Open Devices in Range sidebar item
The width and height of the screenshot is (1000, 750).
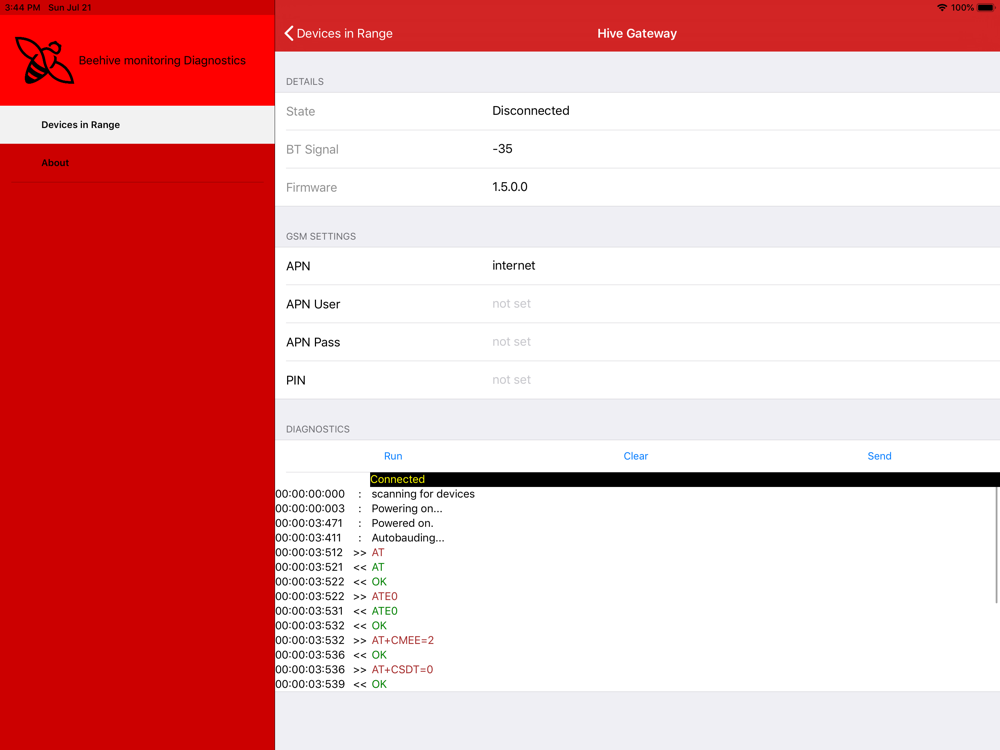(x=80, y=125)
